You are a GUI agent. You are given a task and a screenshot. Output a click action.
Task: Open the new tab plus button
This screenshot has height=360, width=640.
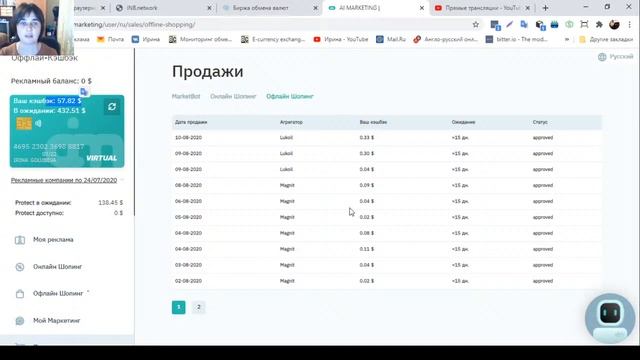tap(545, 8)
